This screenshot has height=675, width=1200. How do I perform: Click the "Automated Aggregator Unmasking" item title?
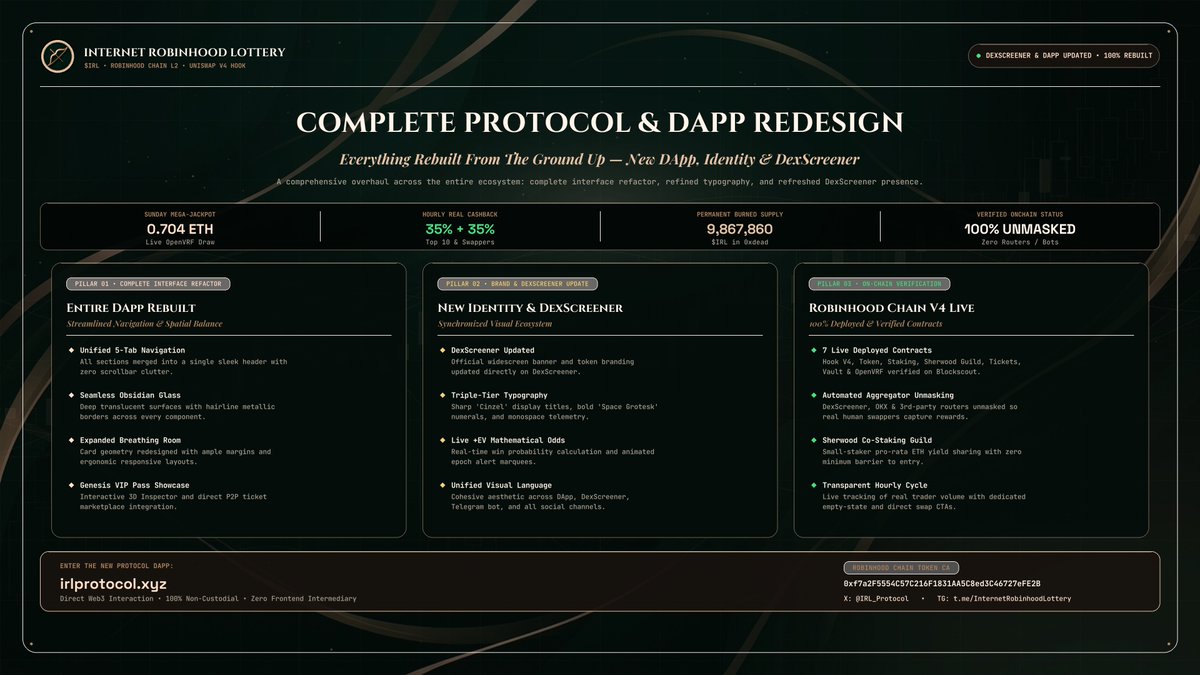[889, 395]
